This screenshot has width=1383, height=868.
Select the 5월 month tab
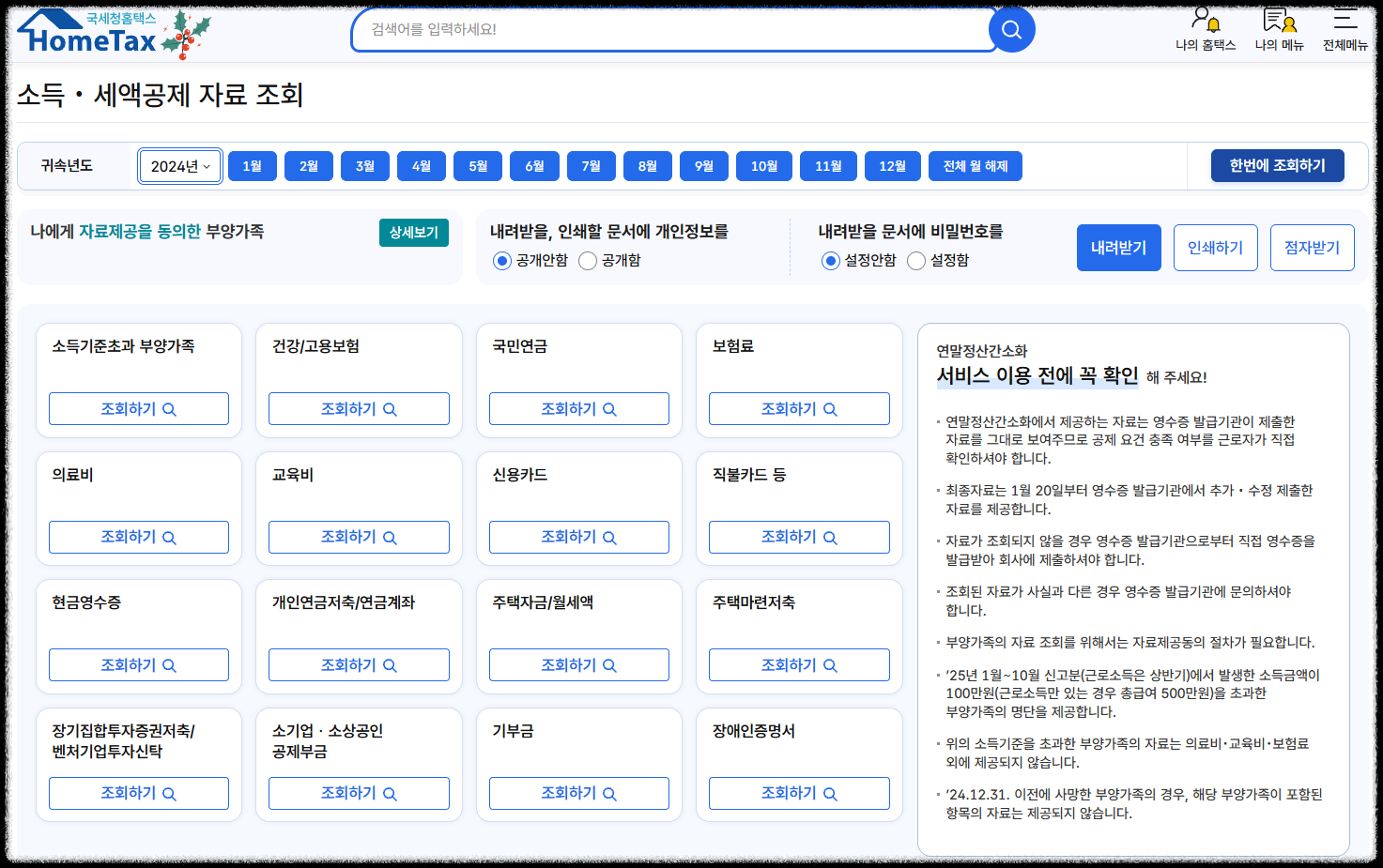click(x=478, y=165)
